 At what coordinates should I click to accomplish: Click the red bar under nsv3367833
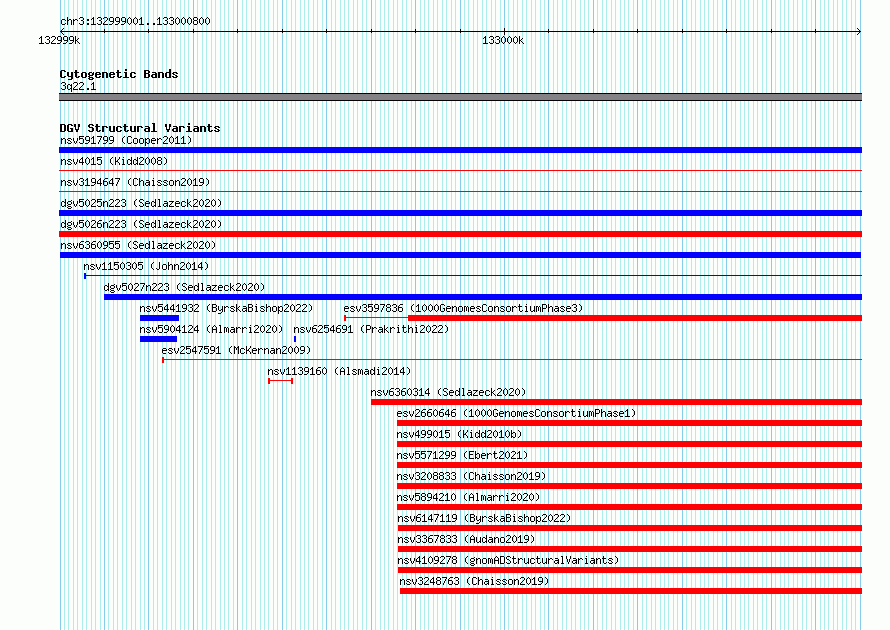click(x=629, y=549)
